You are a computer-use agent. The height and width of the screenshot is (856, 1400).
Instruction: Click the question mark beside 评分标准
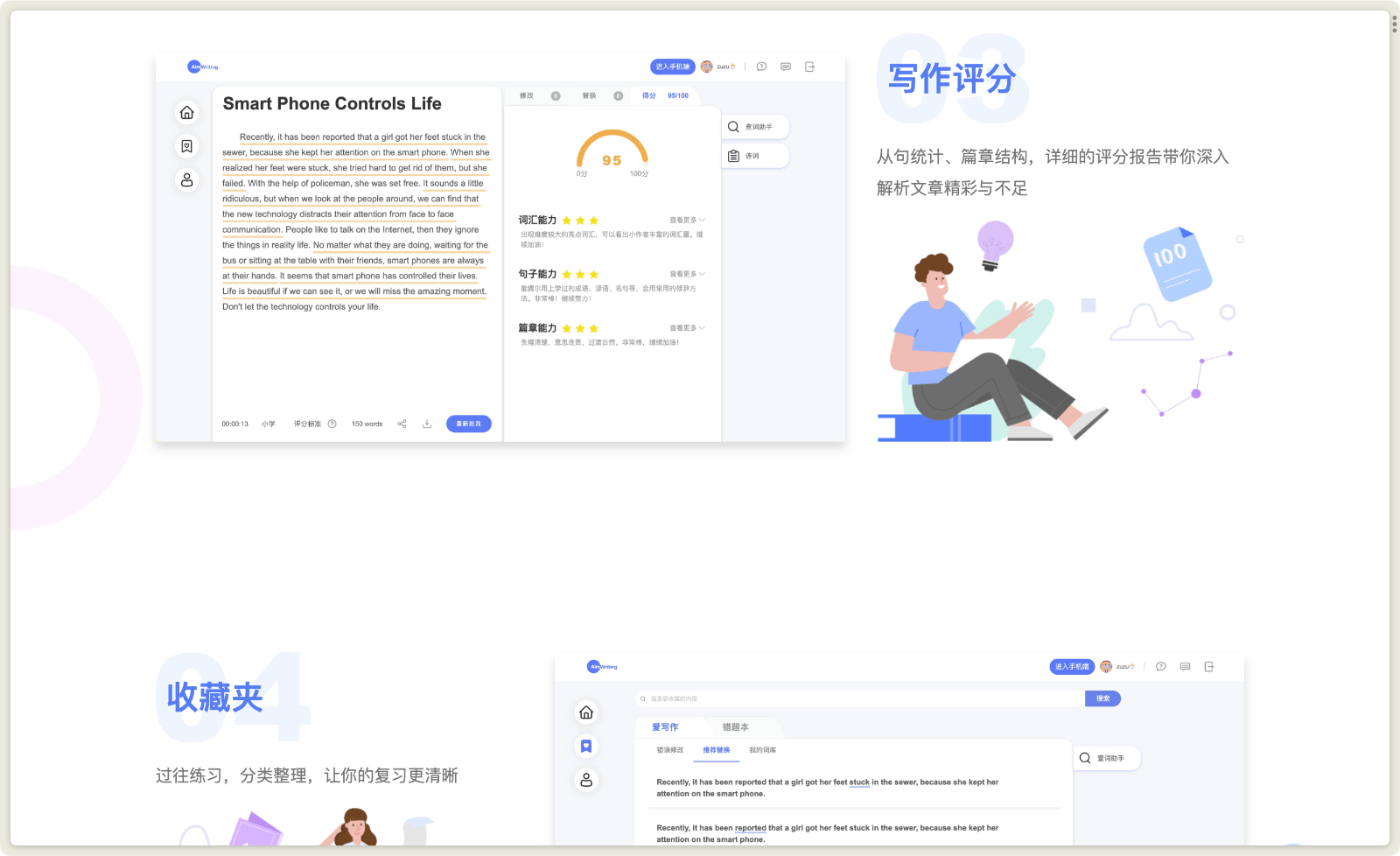332,424
